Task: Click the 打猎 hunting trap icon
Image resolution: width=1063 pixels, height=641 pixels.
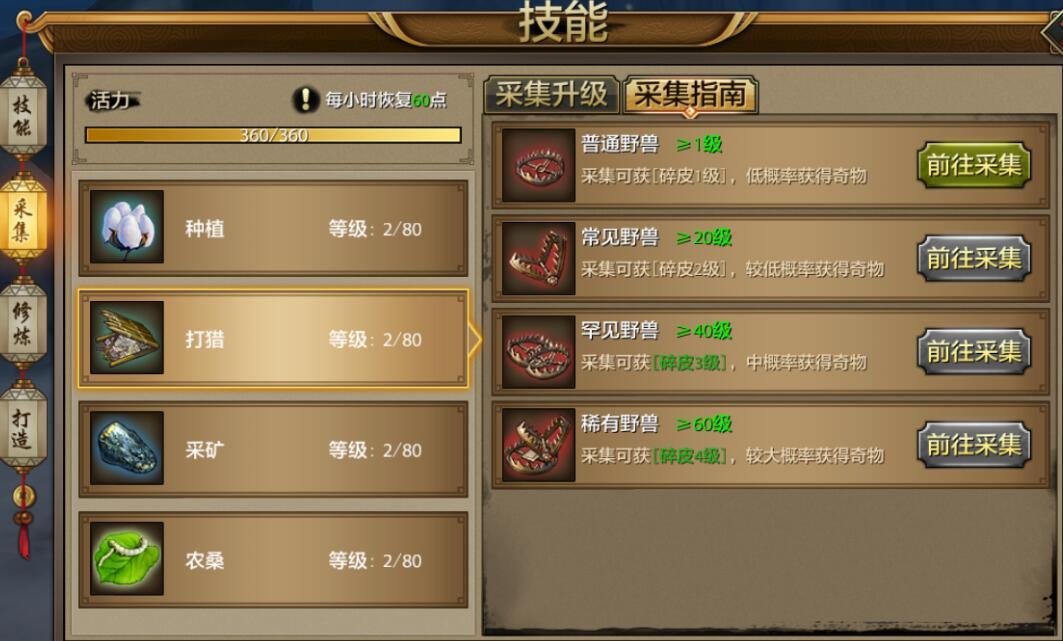Action: (x=127, y=337)
